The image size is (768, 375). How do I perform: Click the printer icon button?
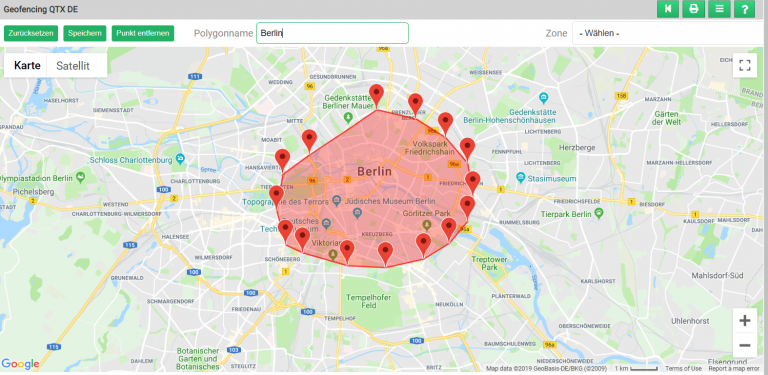(694, 9)
